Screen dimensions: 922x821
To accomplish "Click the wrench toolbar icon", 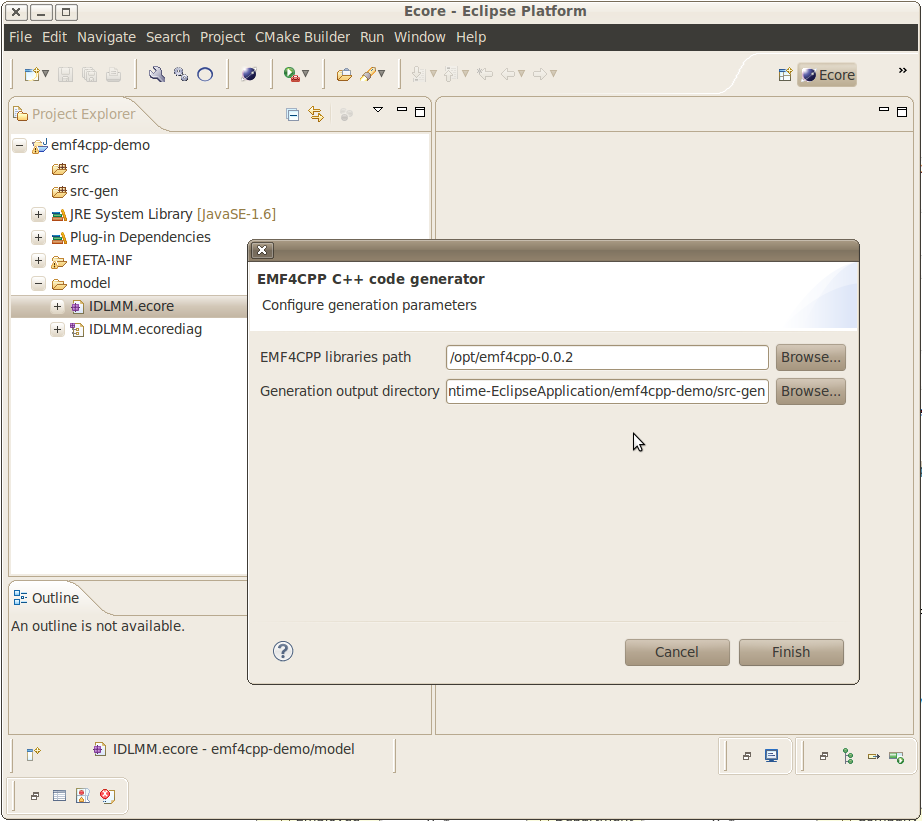I will pos(156,74).
